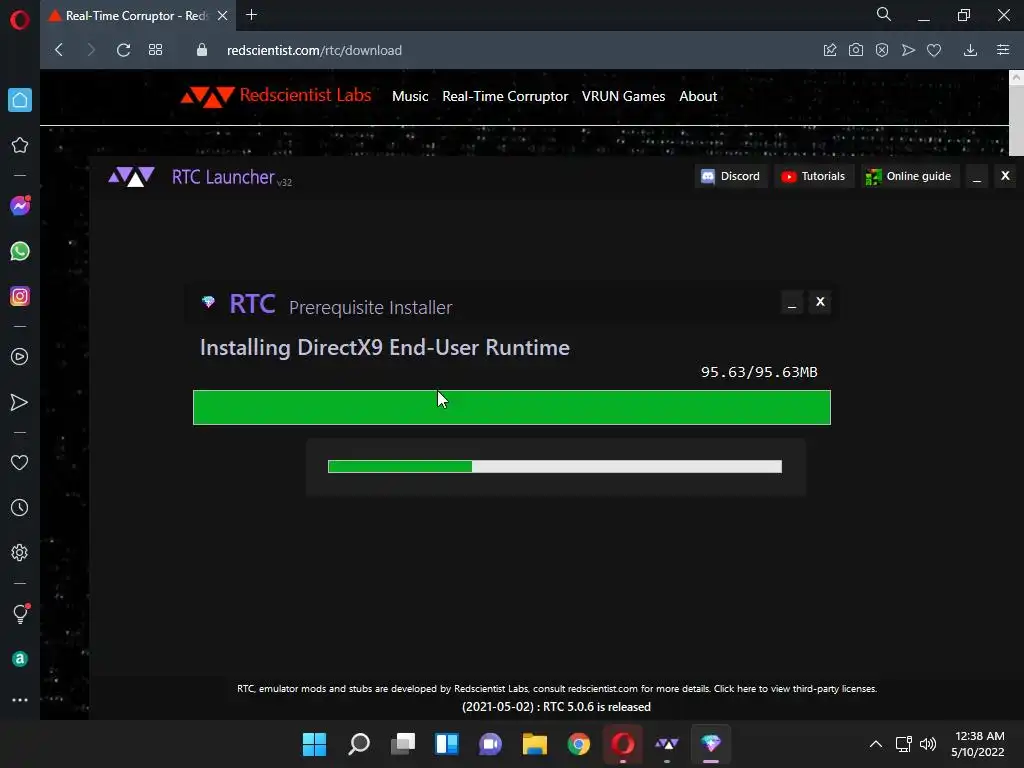The height and width of the screenshot is (768, 1024).
Task: Open edit page share icon in address bar
Action: point(830,50)
